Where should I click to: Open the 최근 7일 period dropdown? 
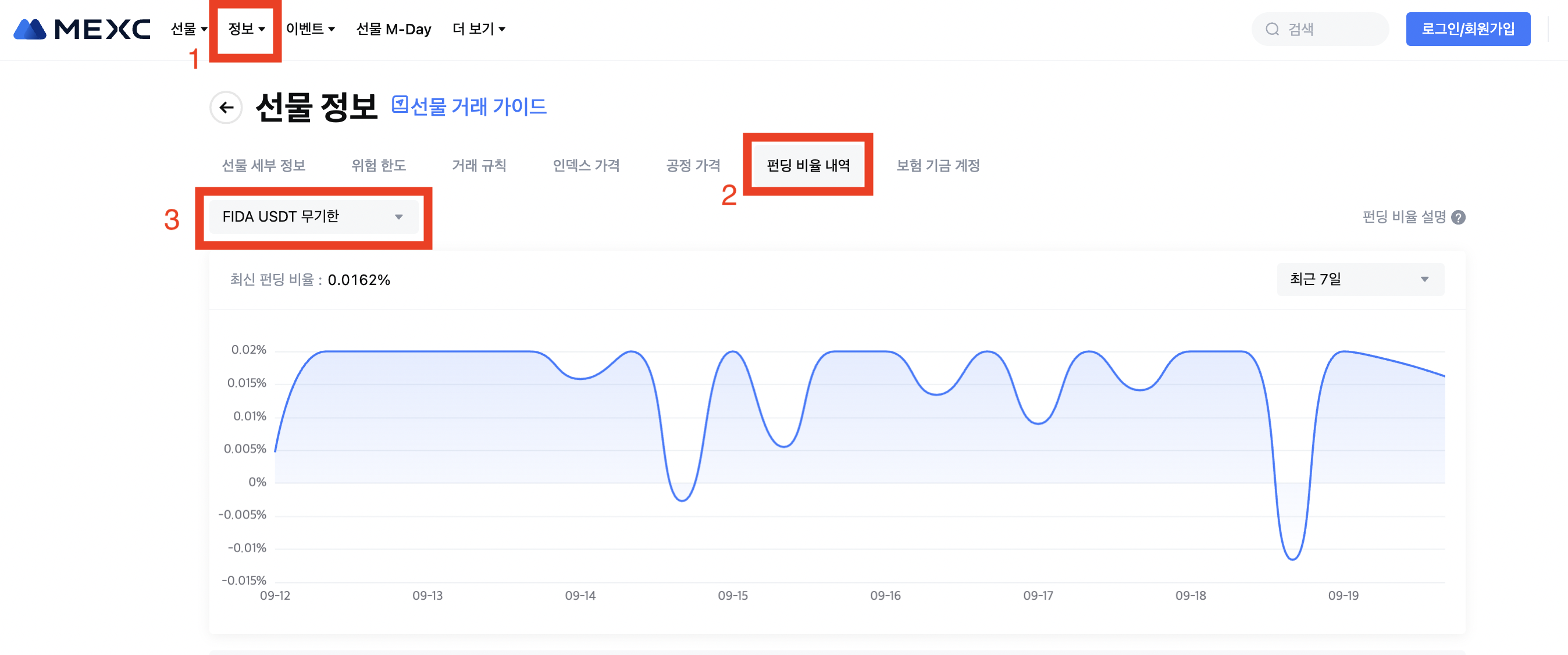click(1359, 279)
